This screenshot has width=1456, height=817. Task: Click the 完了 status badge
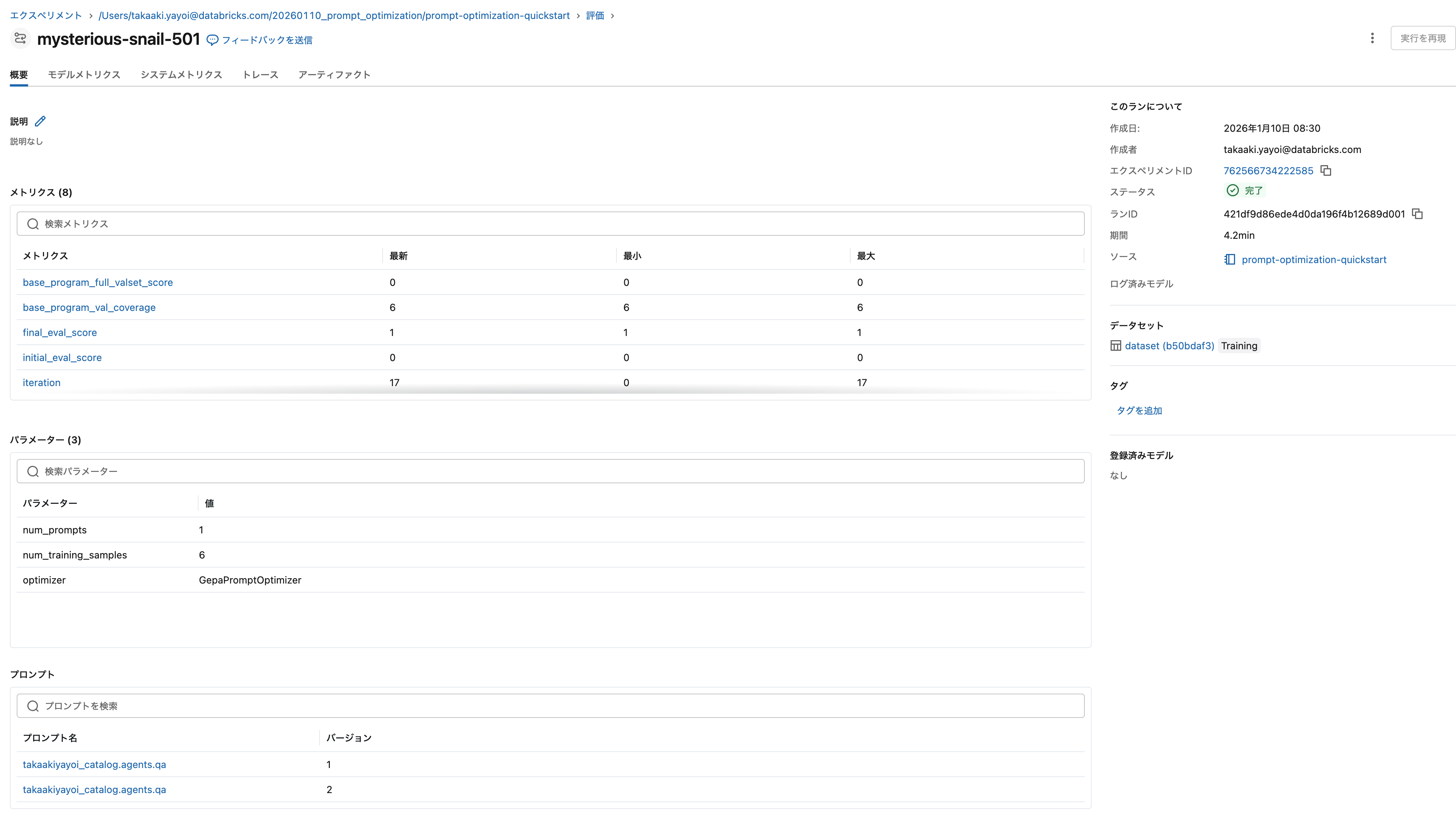pyautogui.click(x=1245, y=191)
